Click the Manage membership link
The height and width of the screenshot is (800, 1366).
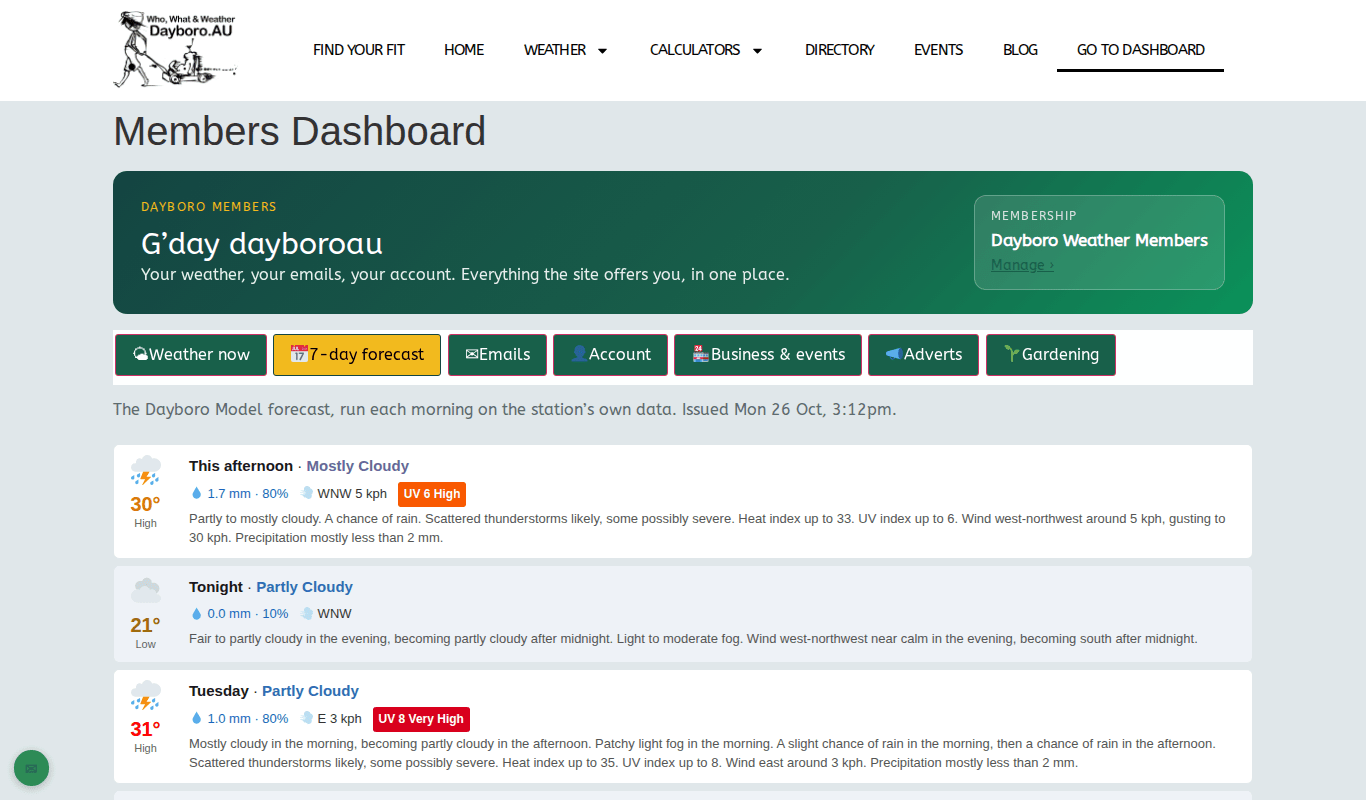click(x=1022, y=265)
